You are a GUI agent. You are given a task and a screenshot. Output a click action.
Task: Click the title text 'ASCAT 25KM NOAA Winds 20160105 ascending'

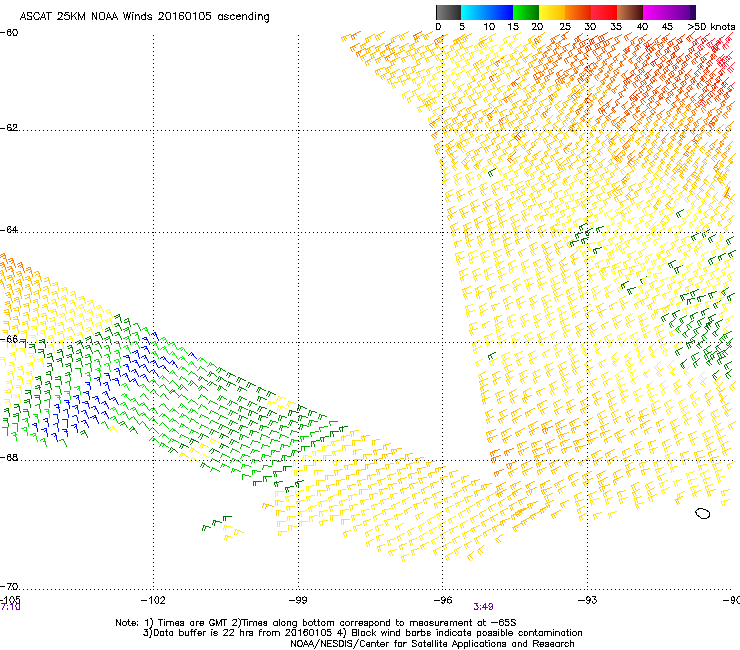[x=144, y=16]
